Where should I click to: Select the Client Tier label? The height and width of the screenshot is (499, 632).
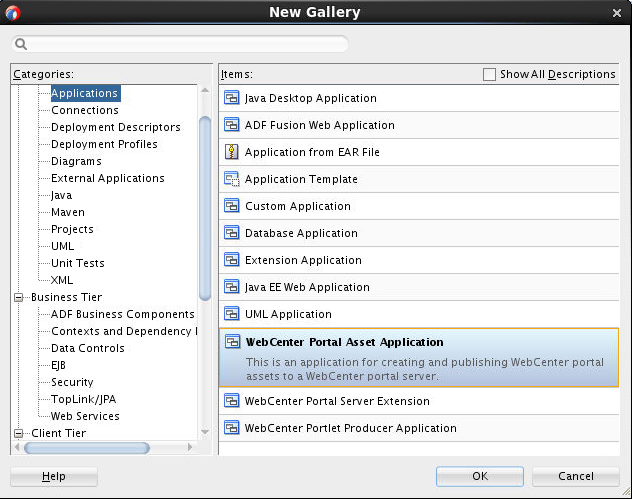pos(58,433)
